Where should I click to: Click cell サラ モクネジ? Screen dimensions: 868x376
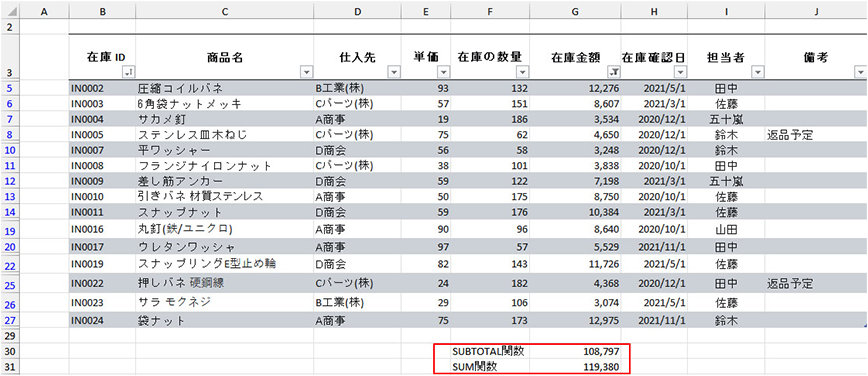pos(224,302)
